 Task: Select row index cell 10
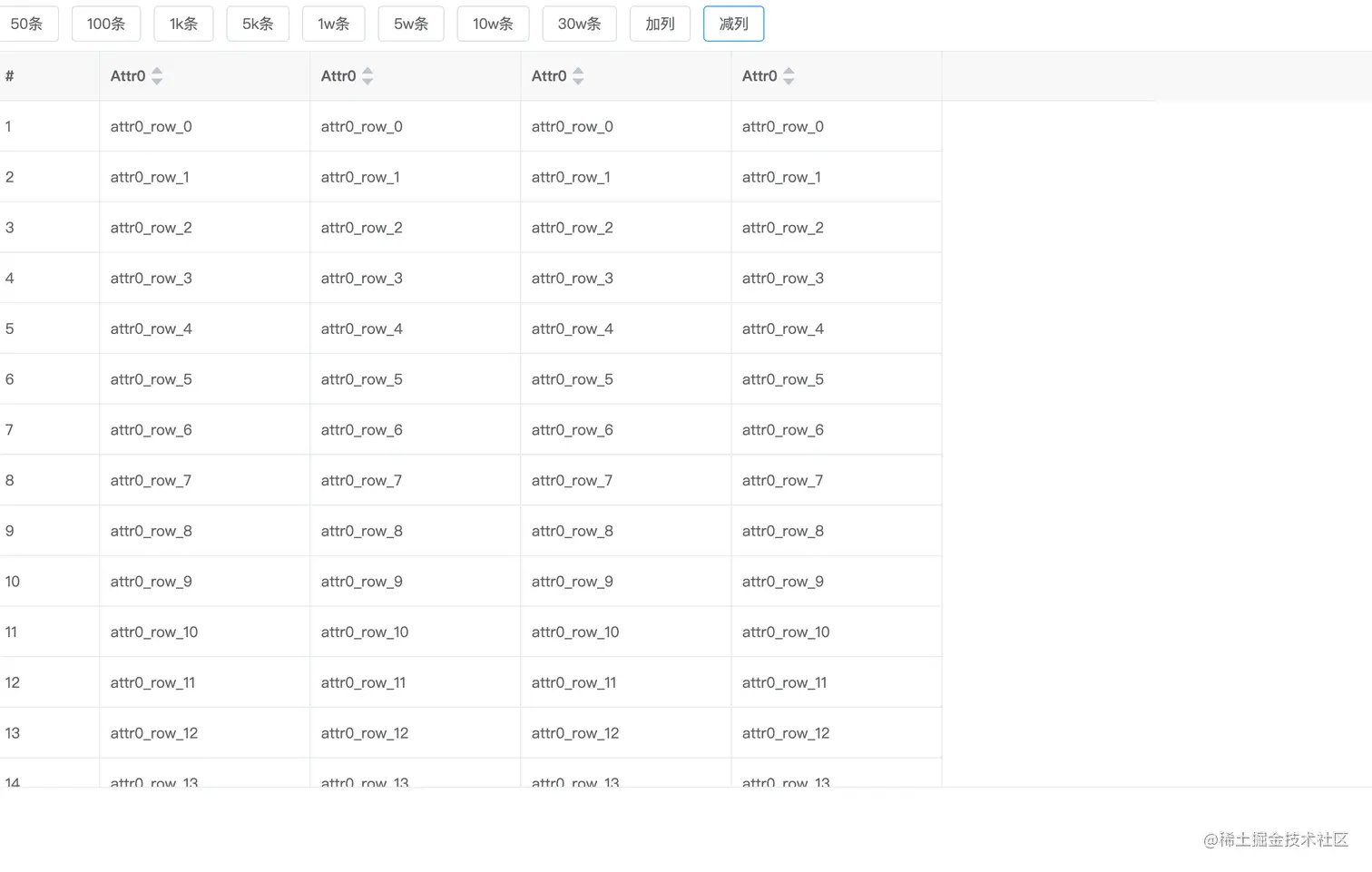[x=49, y=582]
